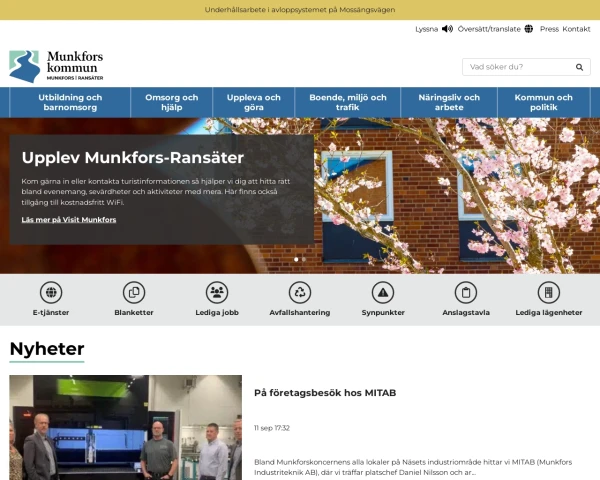Select the Kommun och politik menu
The height and width of the screenshot is (480, 600).
pos(543,102)
